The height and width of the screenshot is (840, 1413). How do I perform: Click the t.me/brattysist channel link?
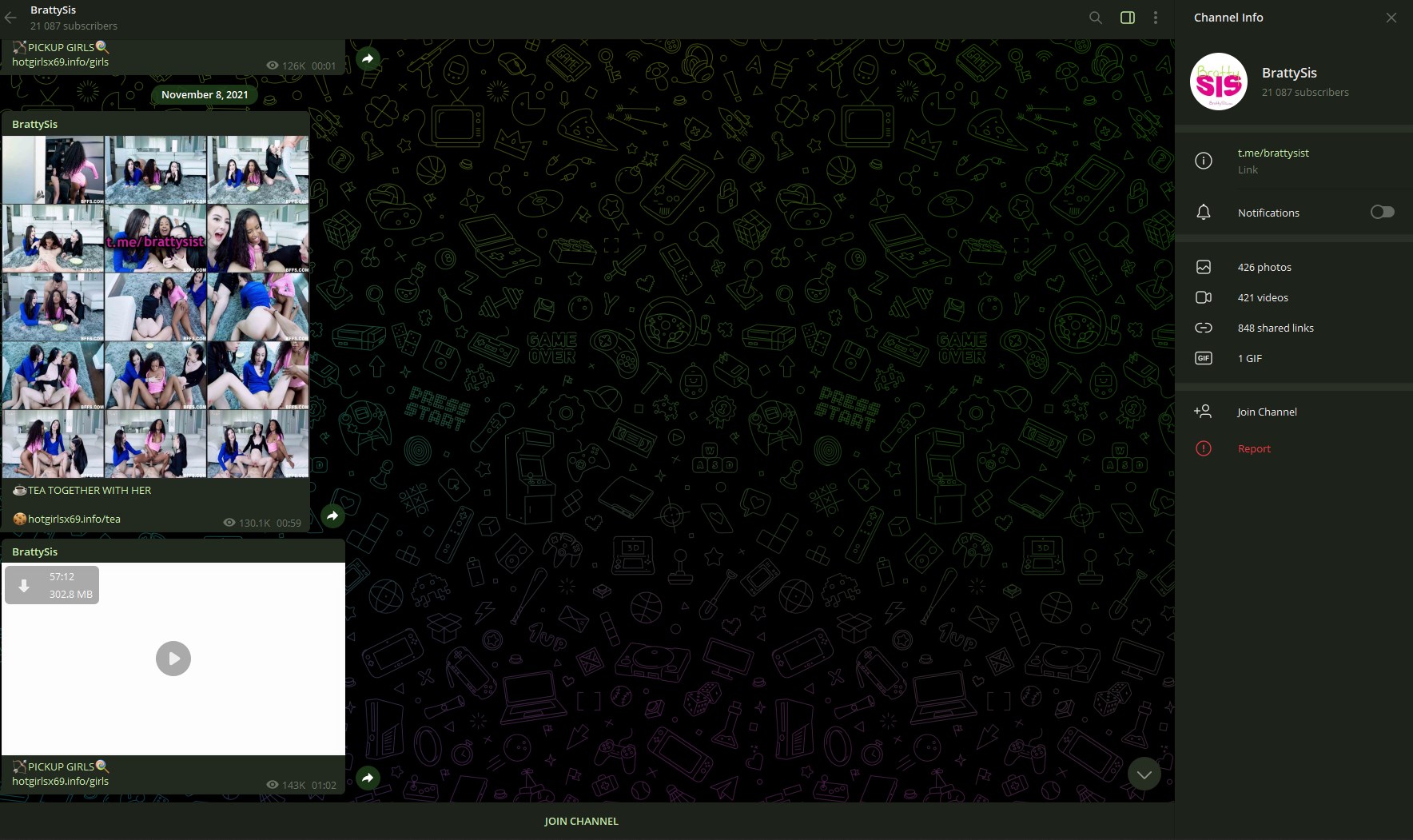point(1272,153)
